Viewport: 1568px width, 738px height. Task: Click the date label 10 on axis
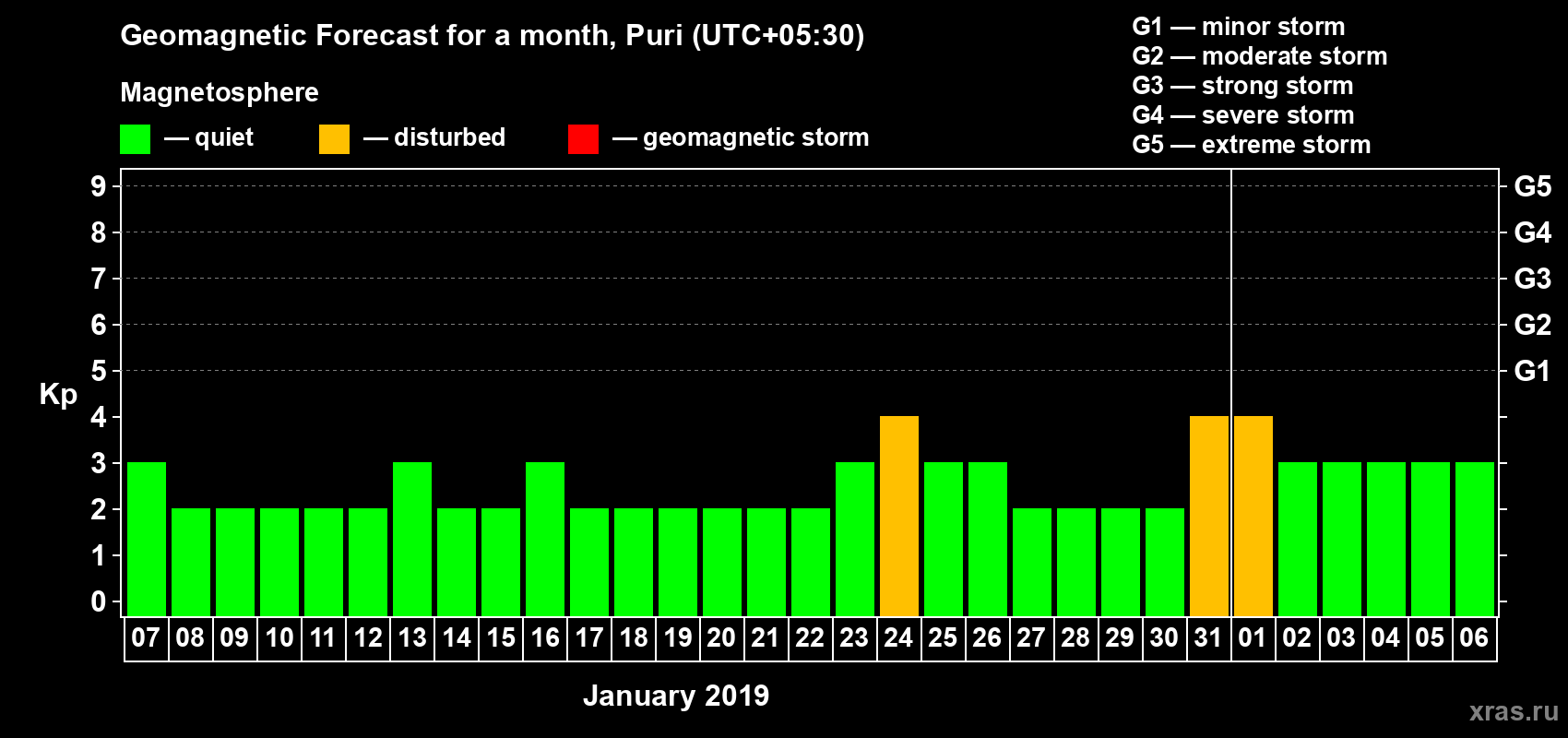279,637
